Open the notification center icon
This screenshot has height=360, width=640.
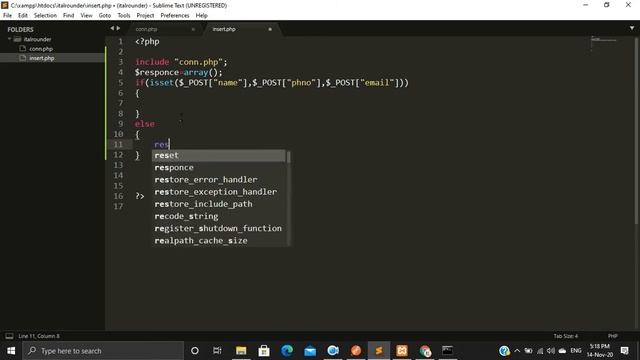tap(624, 351)
